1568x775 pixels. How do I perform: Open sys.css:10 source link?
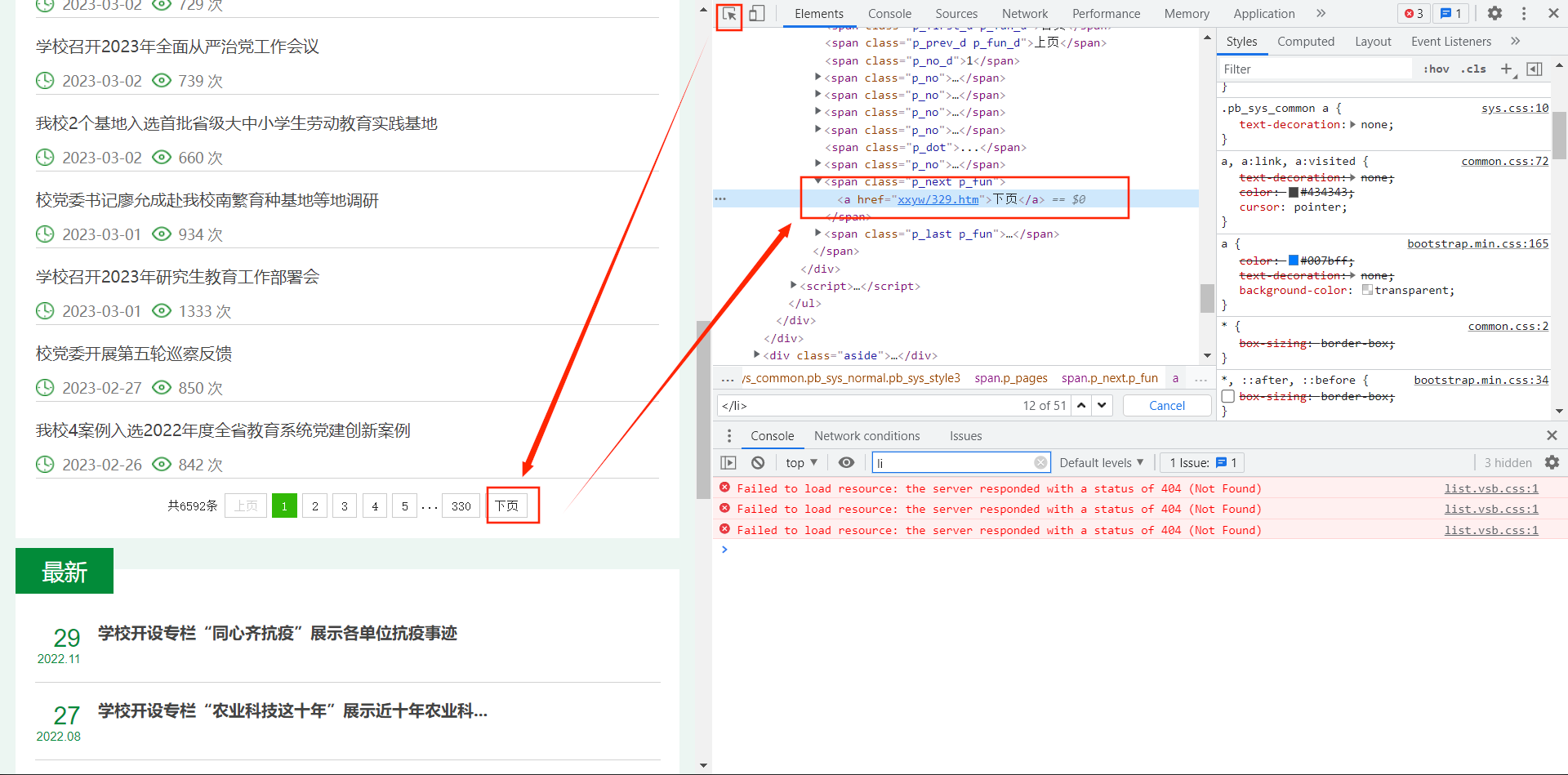(x=1515, y=108)
